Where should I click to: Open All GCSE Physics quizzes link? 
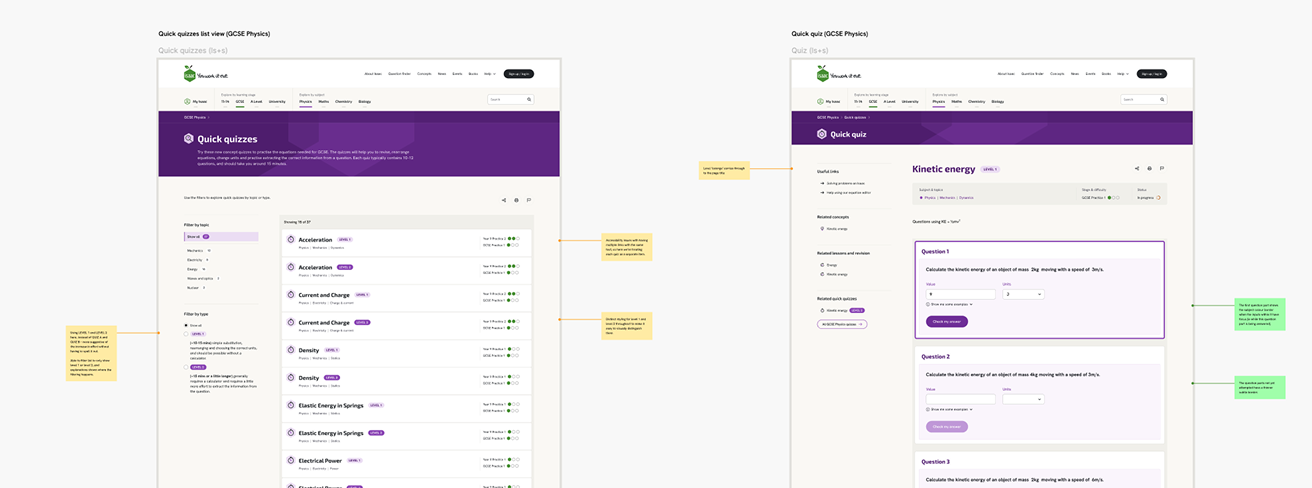click(842, 324)
